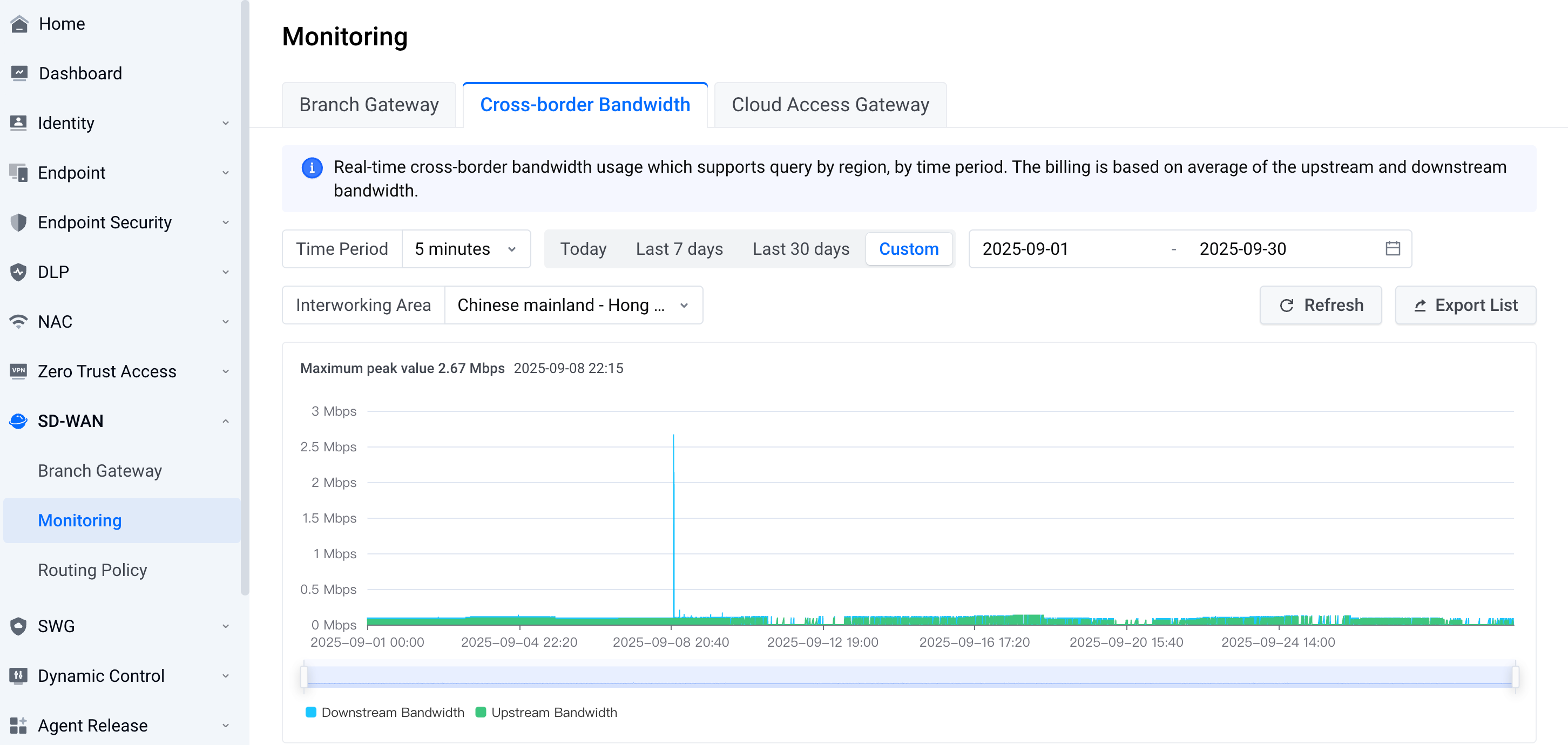Open the Interworking Area region dropdown
Screen dimensions: 1568x745
click(x=573, y=305)
